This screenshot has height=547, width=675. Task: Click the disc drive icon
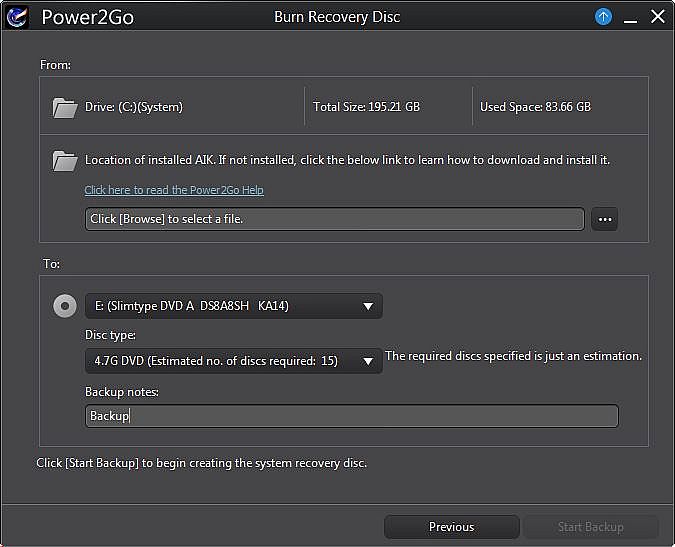tap(65, 306)
